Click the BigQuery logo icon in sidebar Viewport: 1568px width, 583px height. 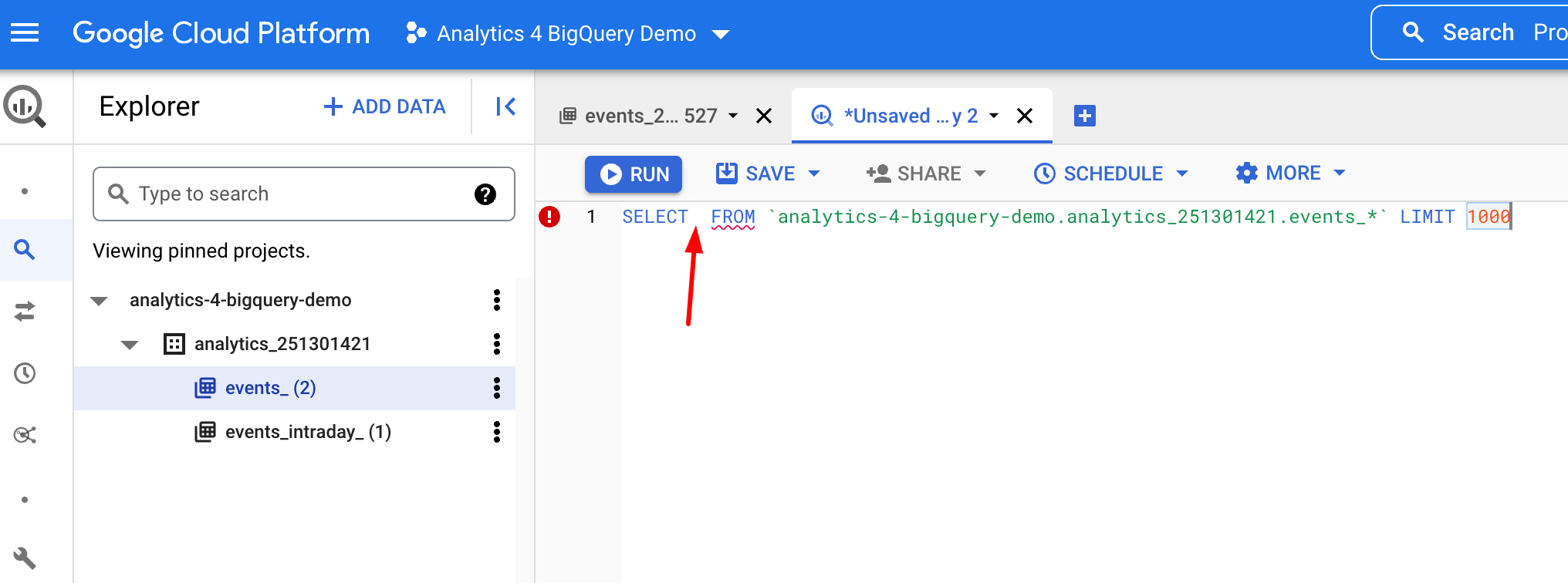click(x=25, y=106)
